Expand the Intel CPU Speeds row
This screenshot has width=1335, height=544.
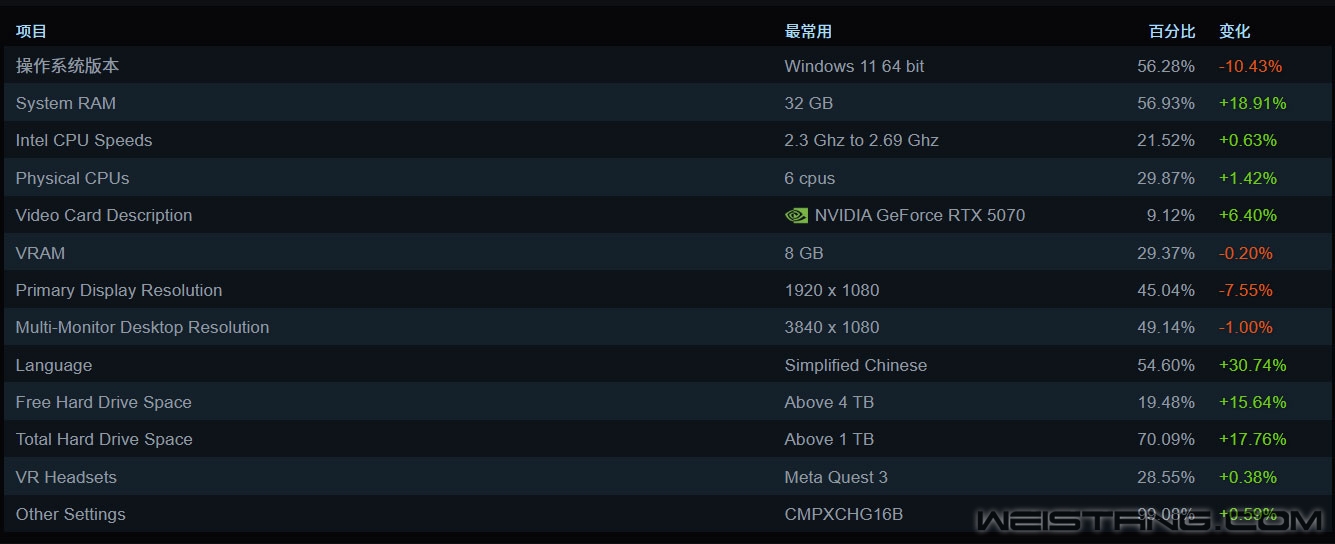click(x=84, y=140)
